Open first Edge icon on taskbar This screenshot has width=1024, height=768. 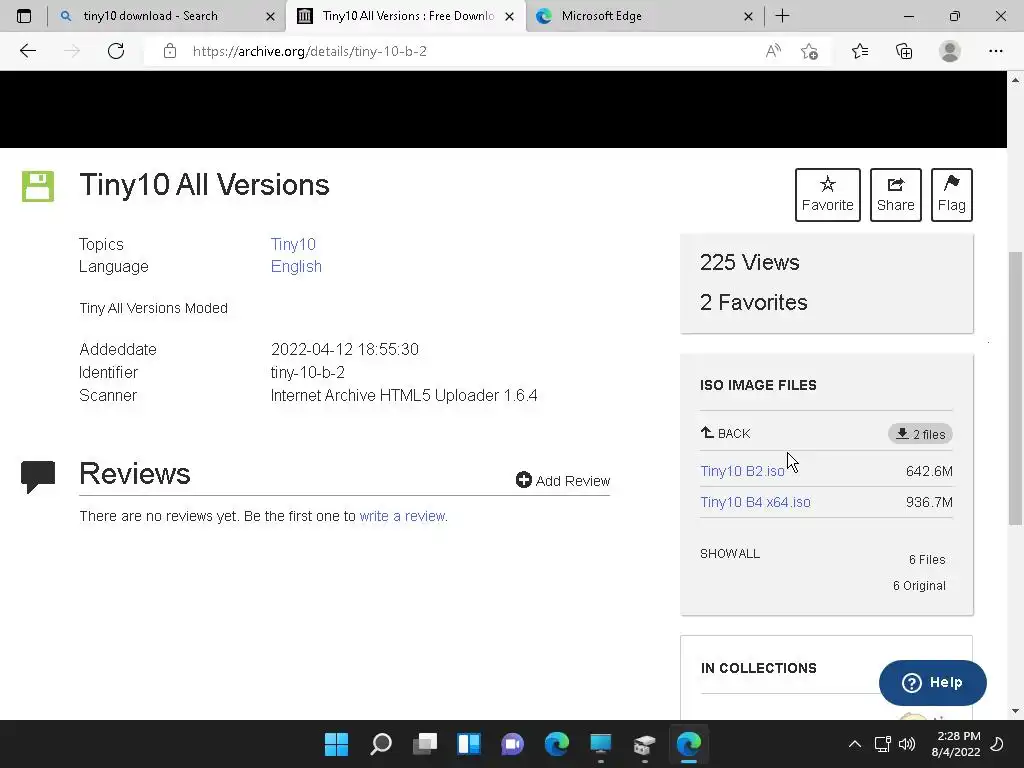tap(556, 744)
